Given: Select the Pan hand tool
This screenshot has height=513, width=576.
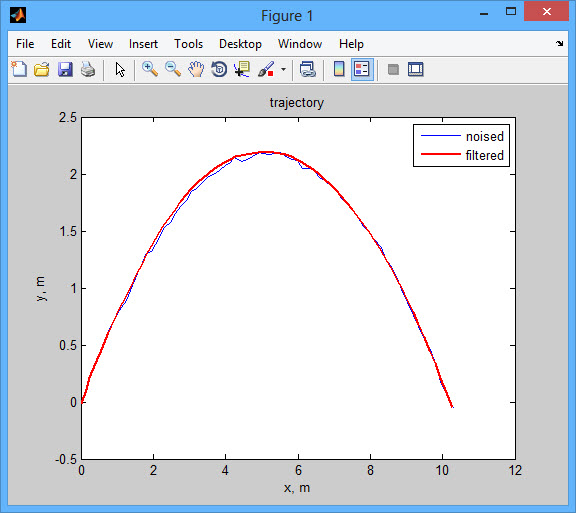Looking at the screenshot, I should [196, 69].
